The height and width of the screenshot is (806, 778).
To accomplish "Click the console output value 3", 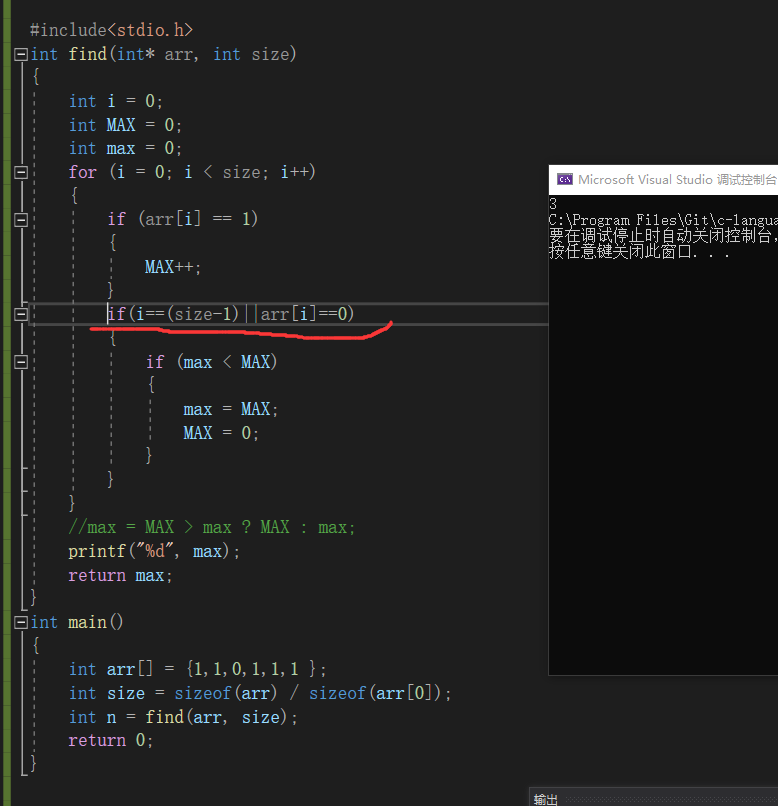I will tap(553, 204).
